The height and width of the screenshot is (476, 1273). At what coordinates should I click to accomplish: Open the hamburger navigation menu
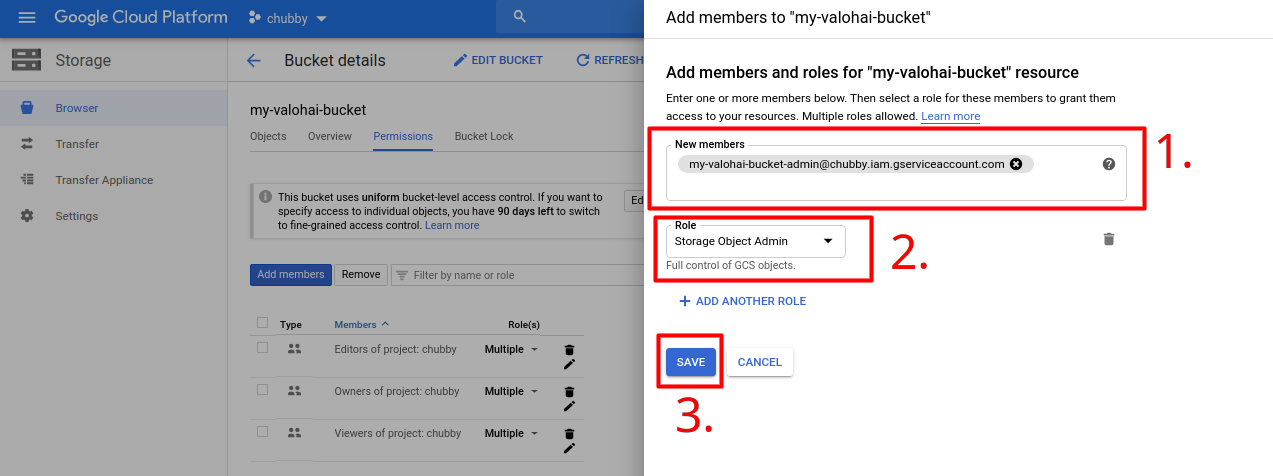27,18
